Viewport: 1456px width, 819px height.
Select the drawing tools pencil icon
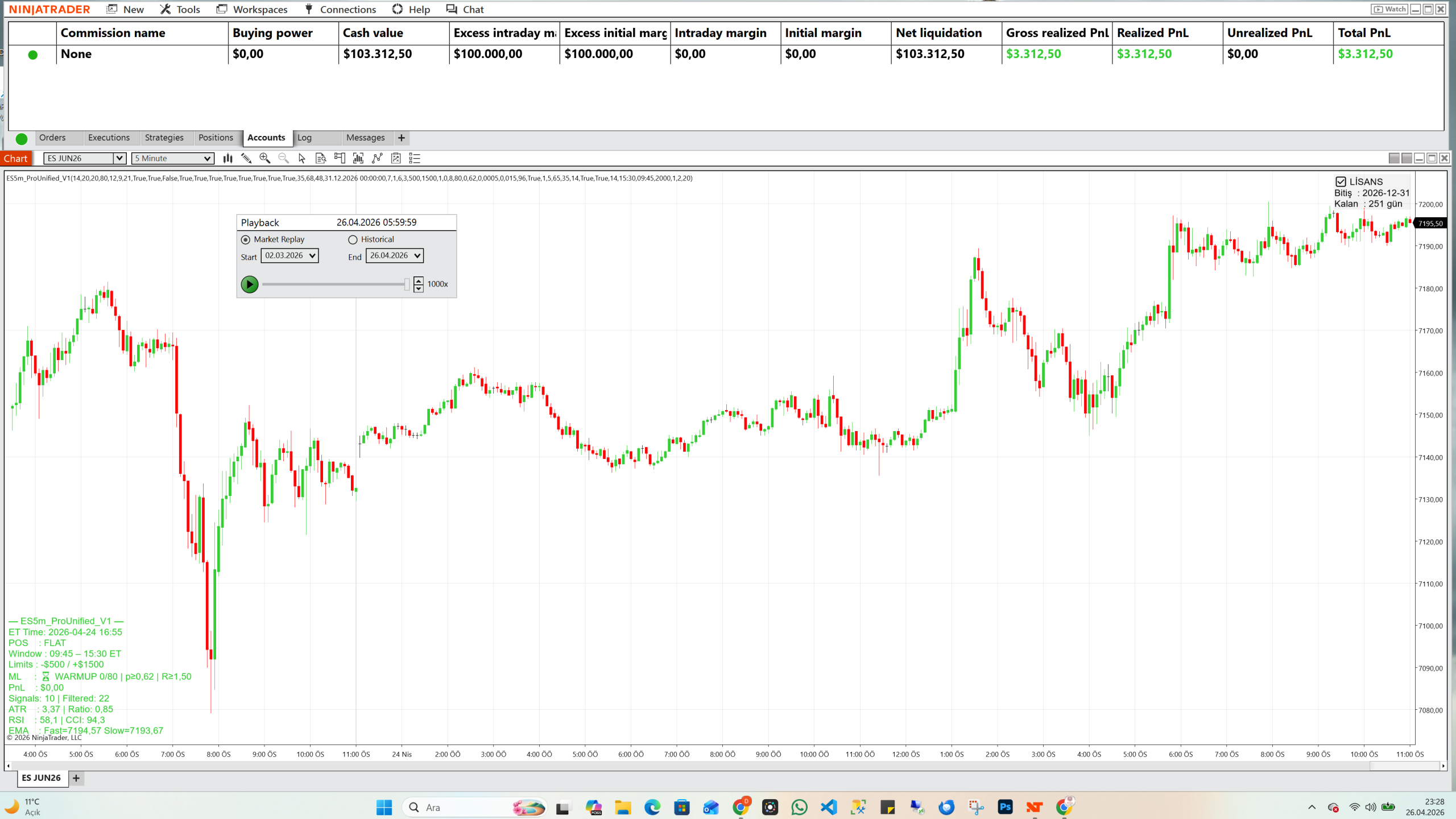tap(246, 159)
